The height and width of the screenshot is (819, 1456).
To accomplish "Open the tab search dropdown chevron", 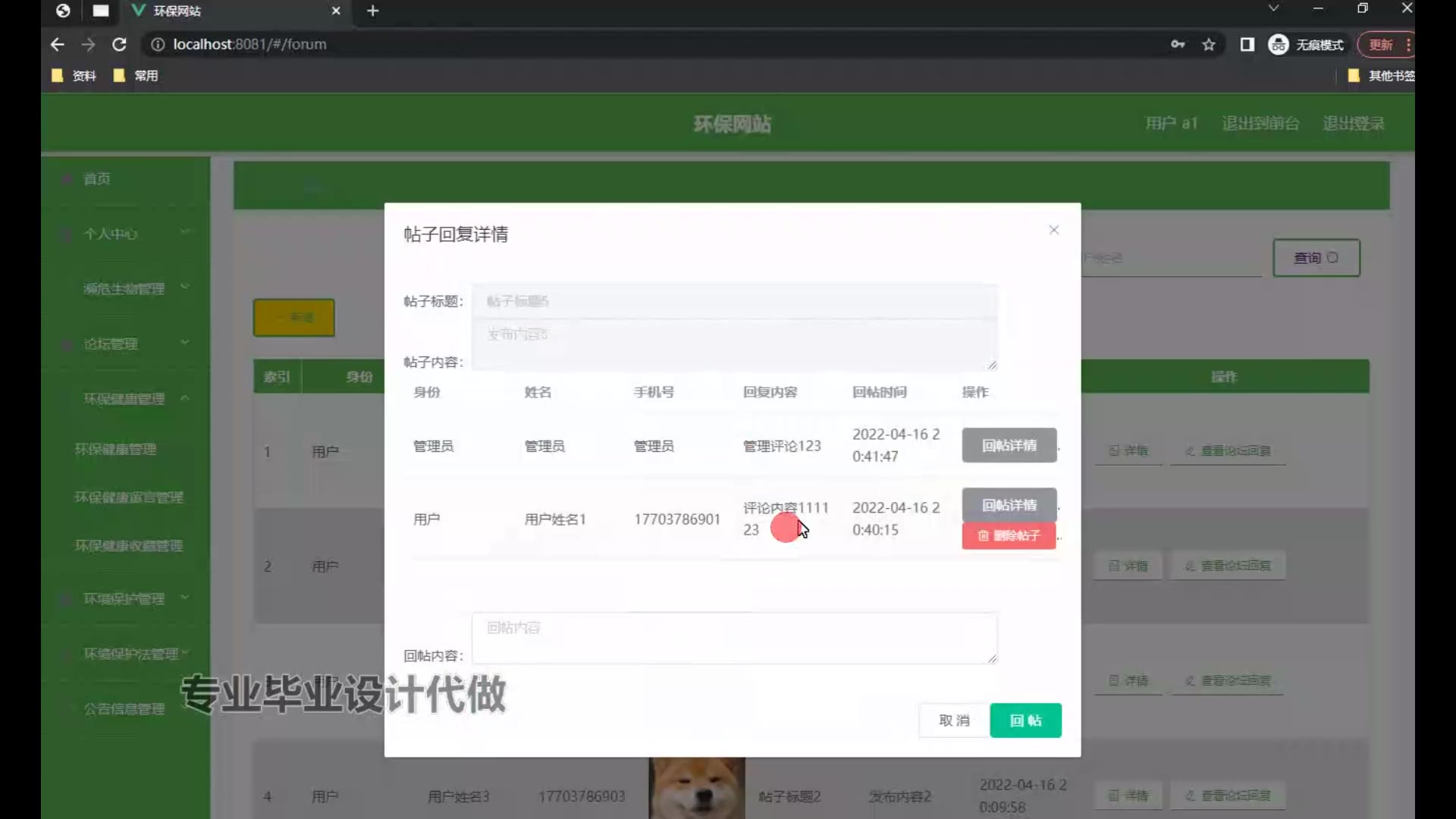I will 1273,8.
